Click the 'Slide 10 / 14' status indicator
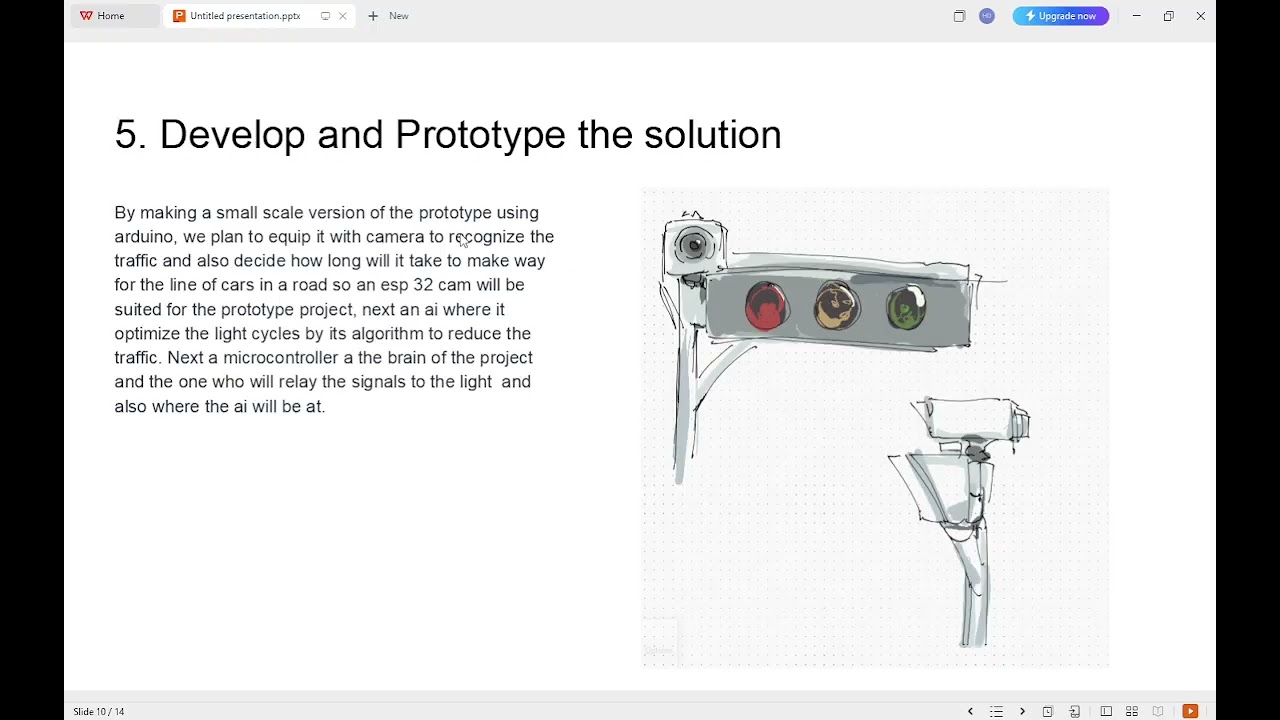The image size is (1280, 720). click(x=99, y=712)
